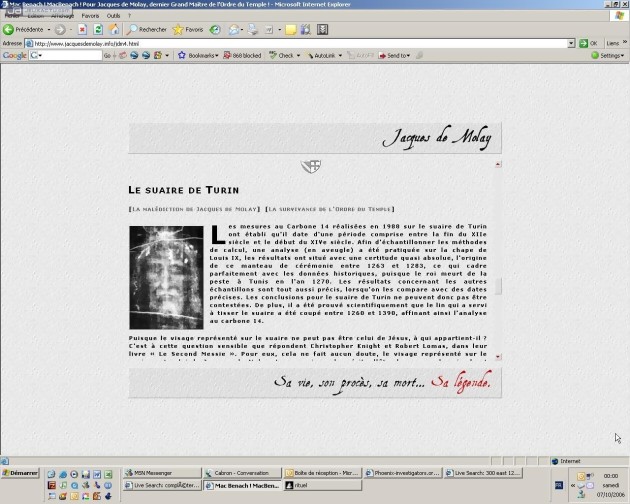
Task: Open the Précédente history dropdown arrow
Action: tap(49, 30)
